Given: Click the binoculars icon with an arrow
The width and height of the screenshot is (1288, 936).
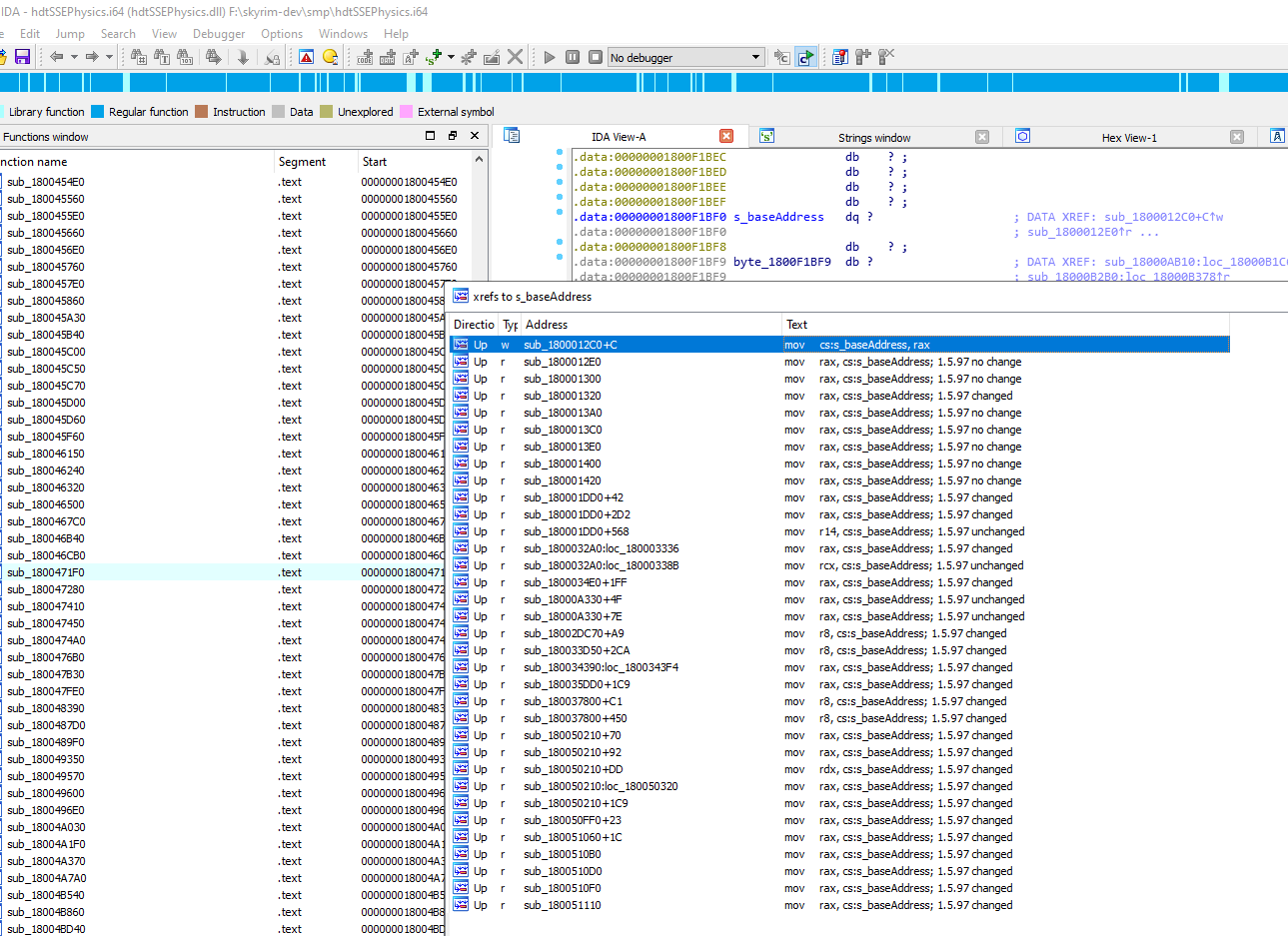Looking at the screenshot, I should (213, 57).
